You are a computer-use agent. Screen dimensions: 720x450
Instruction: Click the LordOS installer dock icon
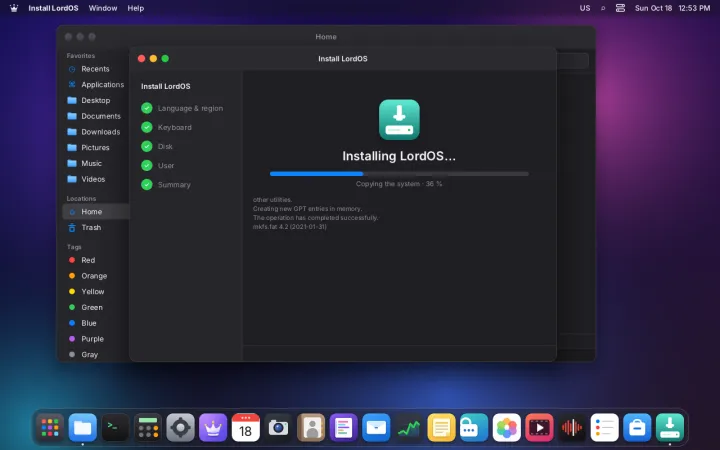[669, 428]
